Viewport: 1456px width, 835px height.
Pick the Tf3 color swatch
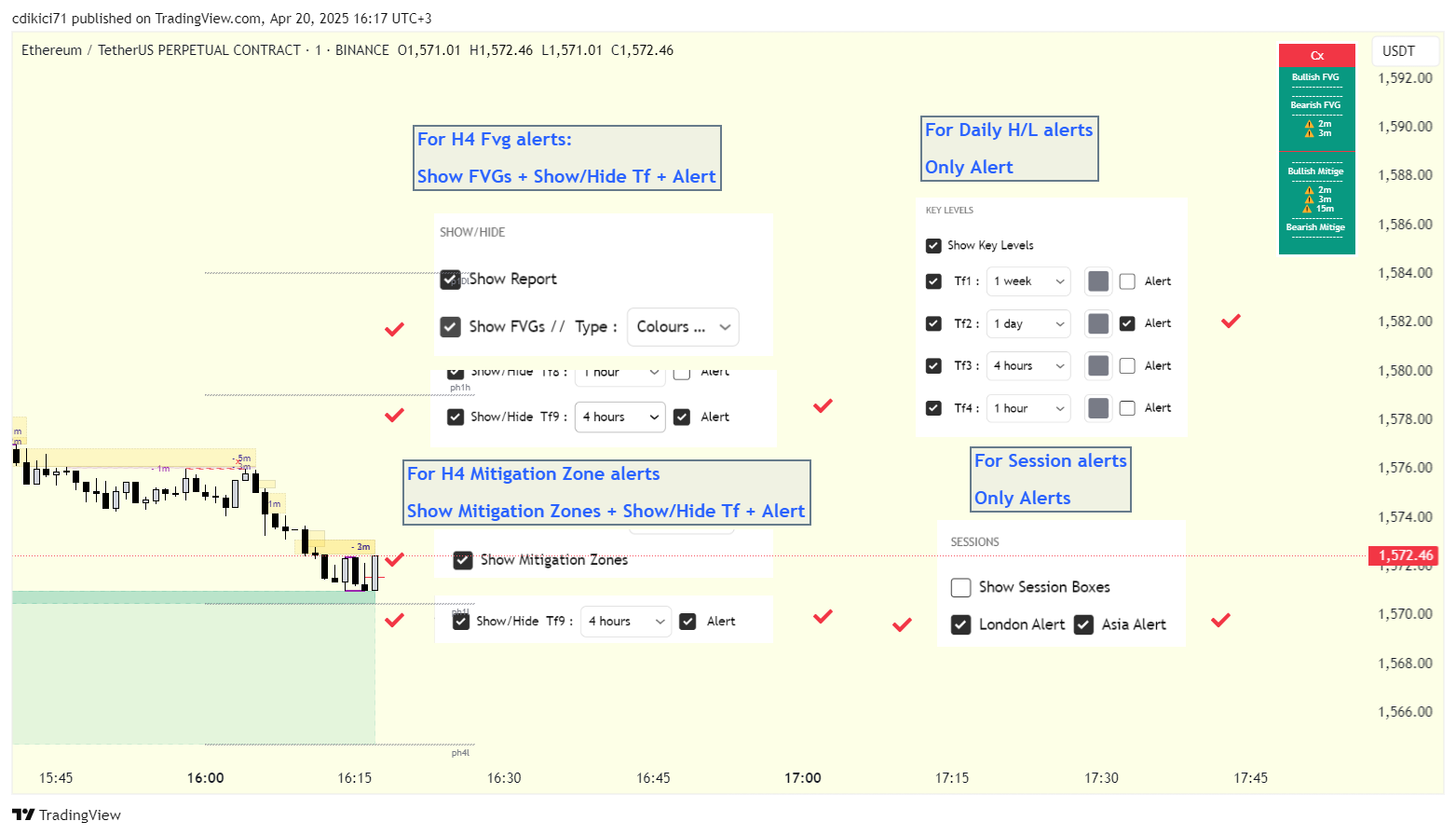[x=1098, y=366]
